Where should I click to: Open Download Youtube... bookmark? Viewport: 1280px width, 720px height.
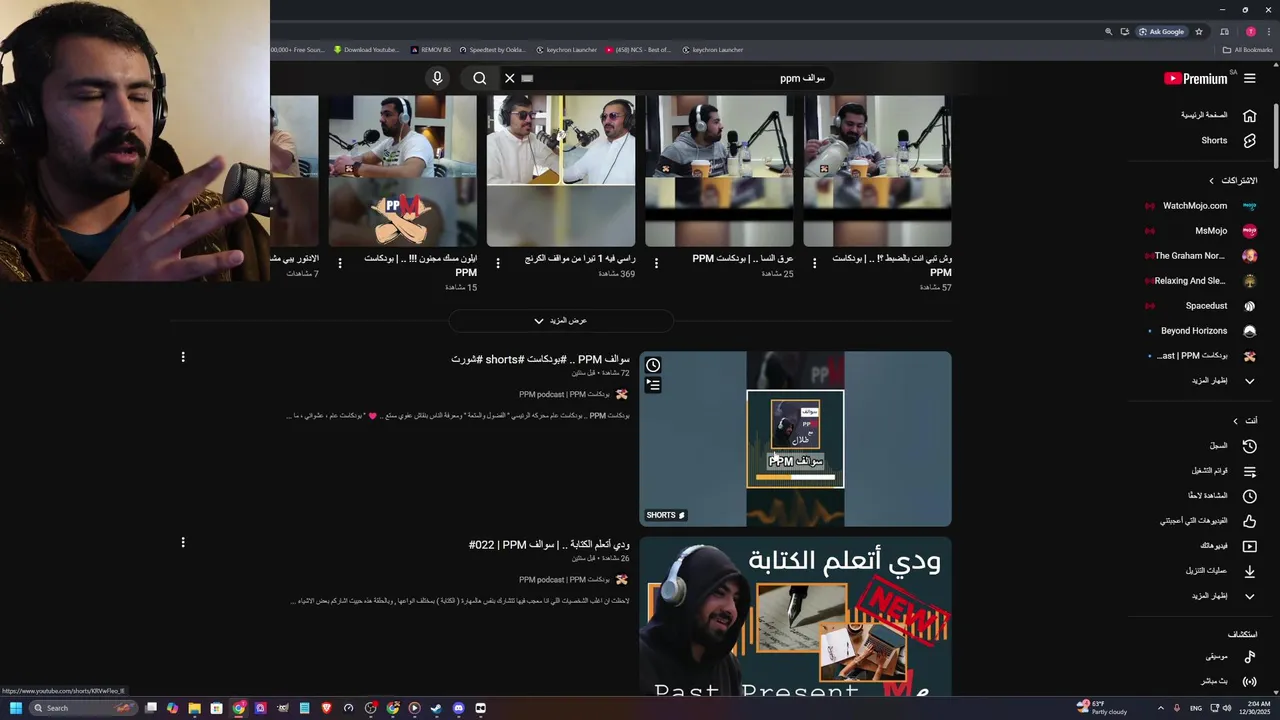pyautogui.click(x=366, y=50)
